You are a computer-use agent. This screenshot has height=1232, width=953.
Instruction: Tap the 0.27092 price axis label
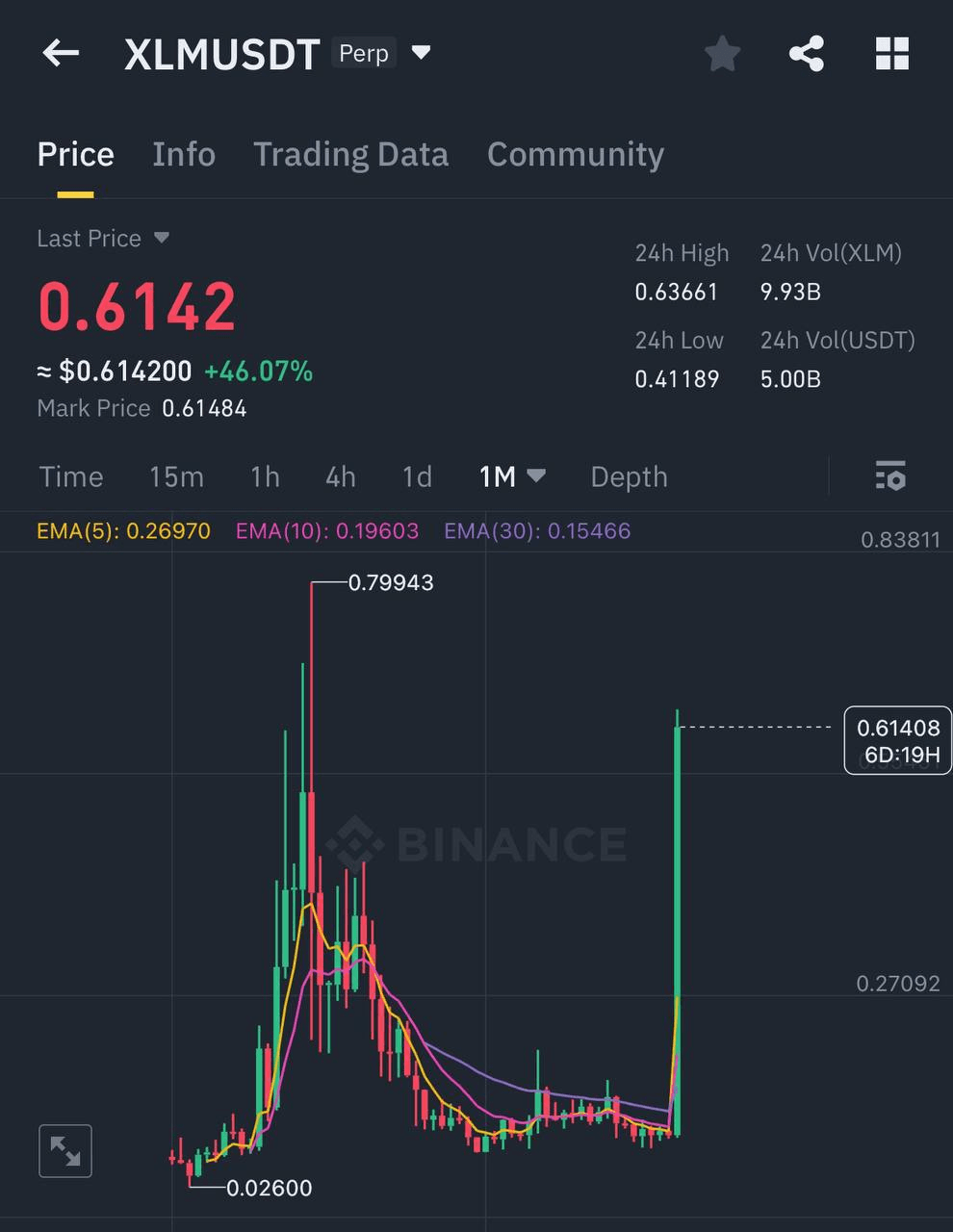point(898,983)
